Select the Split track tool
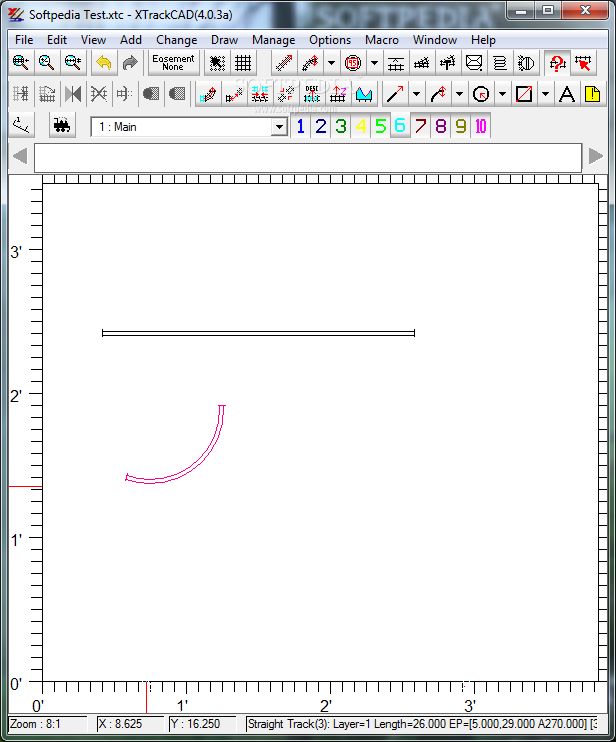The image size is (616, 742). 286,94
